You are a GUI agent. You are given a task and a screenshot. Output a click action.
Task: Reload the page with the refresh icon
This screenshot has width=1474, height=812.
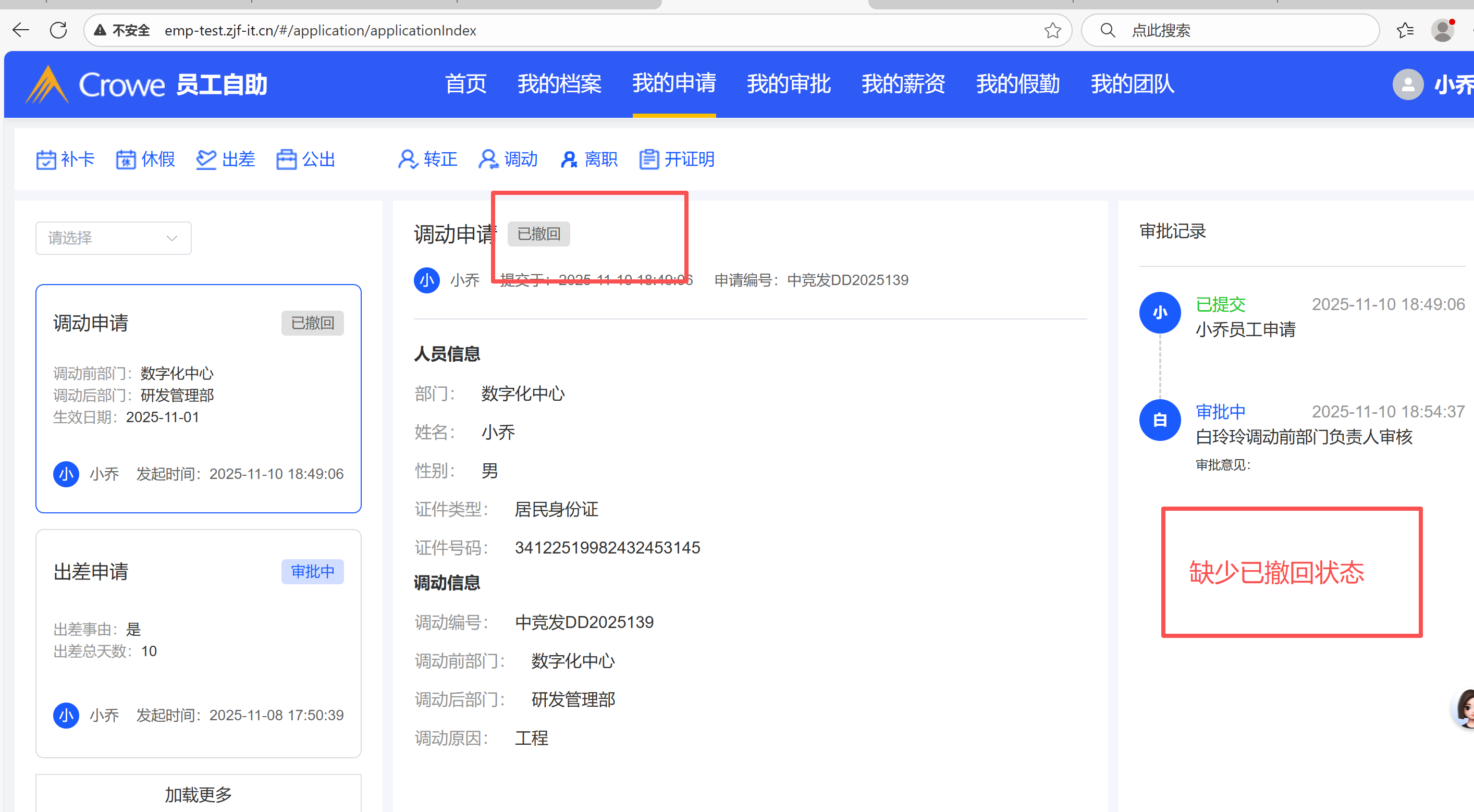pos(58,30)
